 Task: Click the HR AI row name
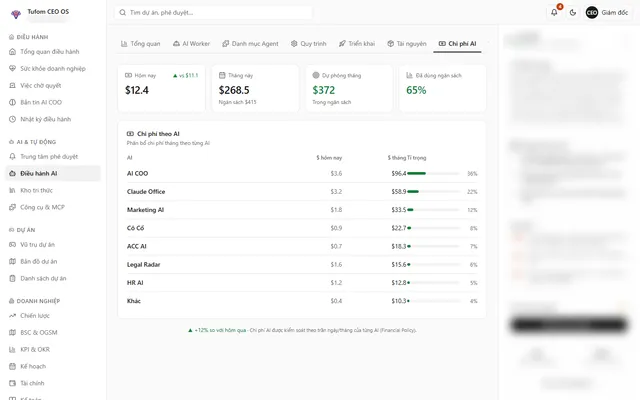[135, 283]
